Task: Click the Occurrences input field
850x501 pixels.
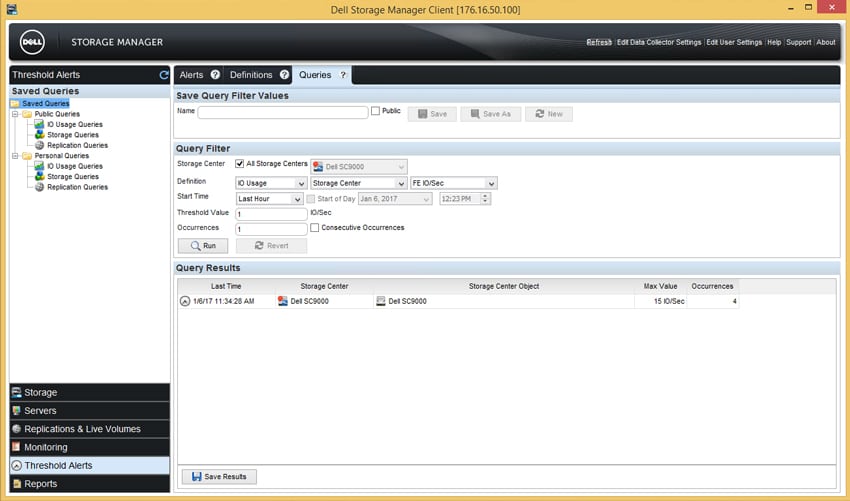Action: coord(271,229)
